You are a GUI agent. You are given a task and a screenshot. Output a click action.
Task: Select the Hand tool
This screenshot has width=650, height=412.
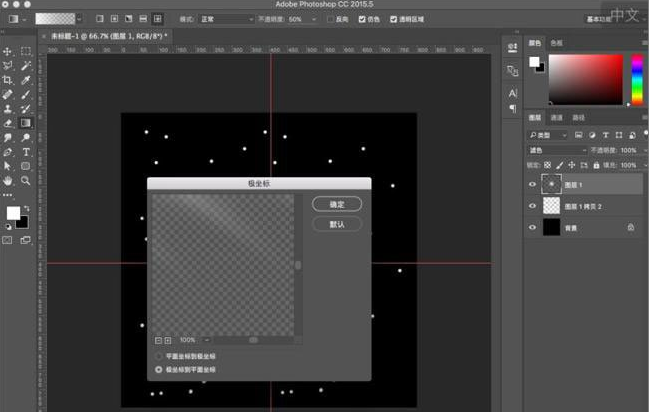point(7,181)
